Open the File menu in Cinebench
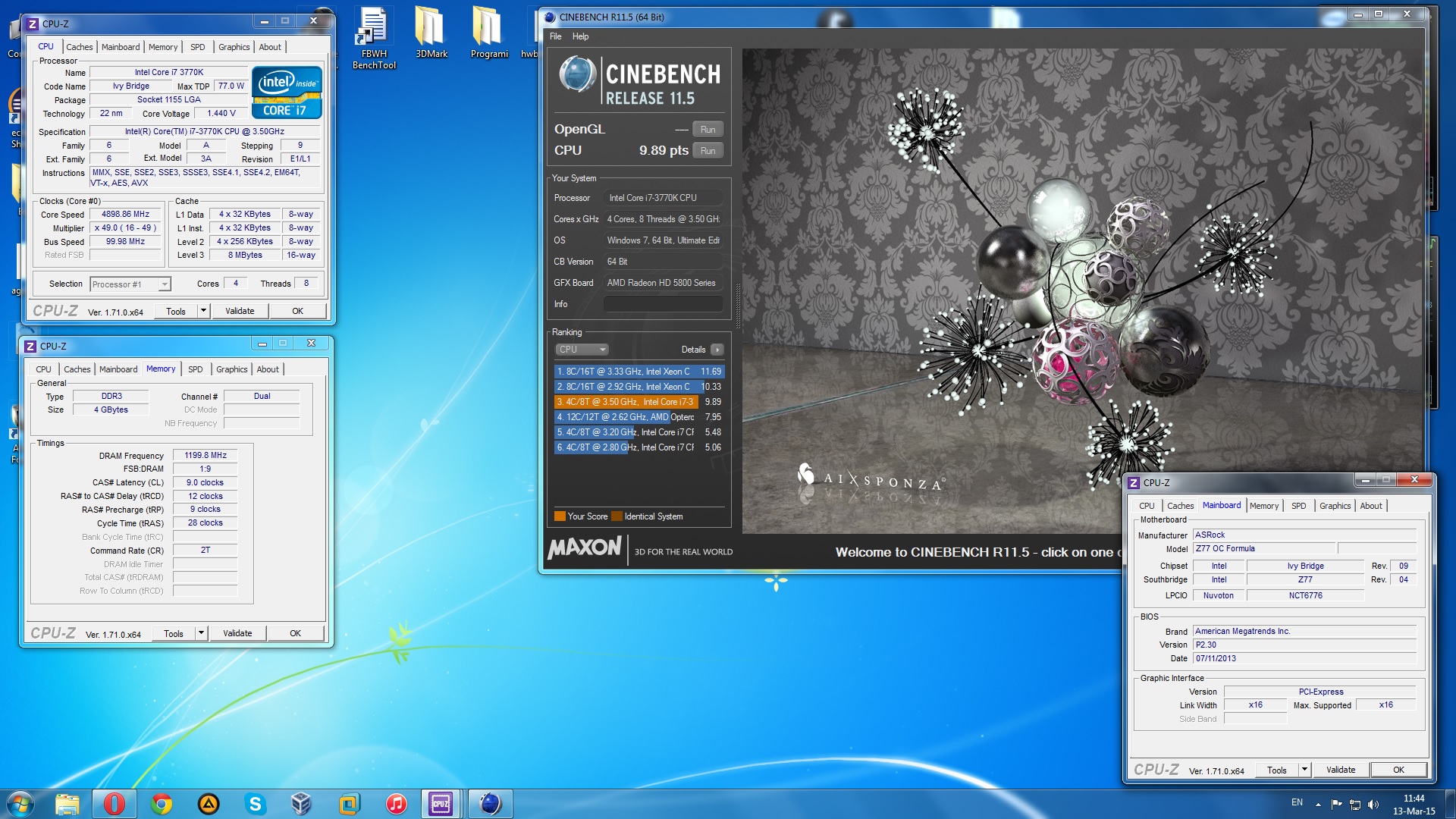 [x=556, y=36]
